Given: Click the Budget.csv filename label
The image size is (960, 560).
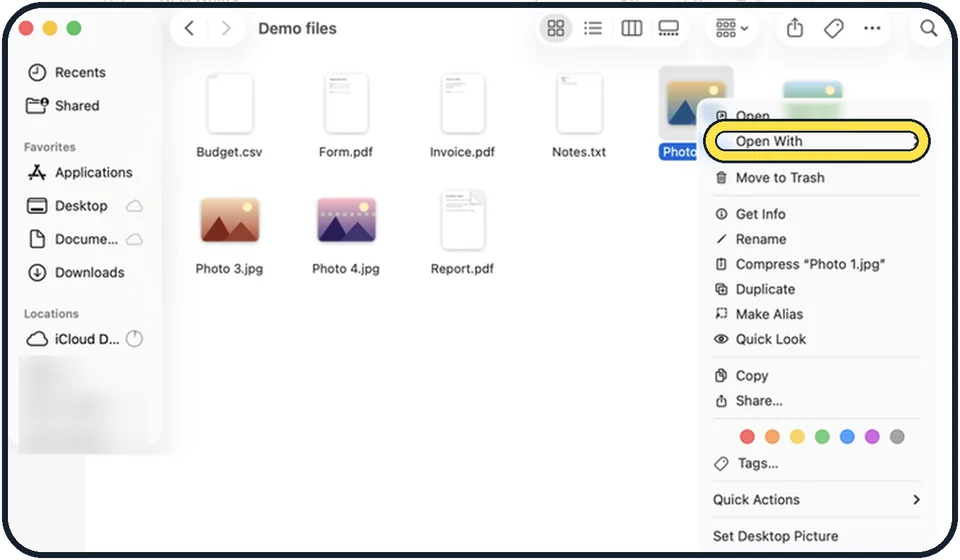Looking at the screenshot, I should (230, 152).
